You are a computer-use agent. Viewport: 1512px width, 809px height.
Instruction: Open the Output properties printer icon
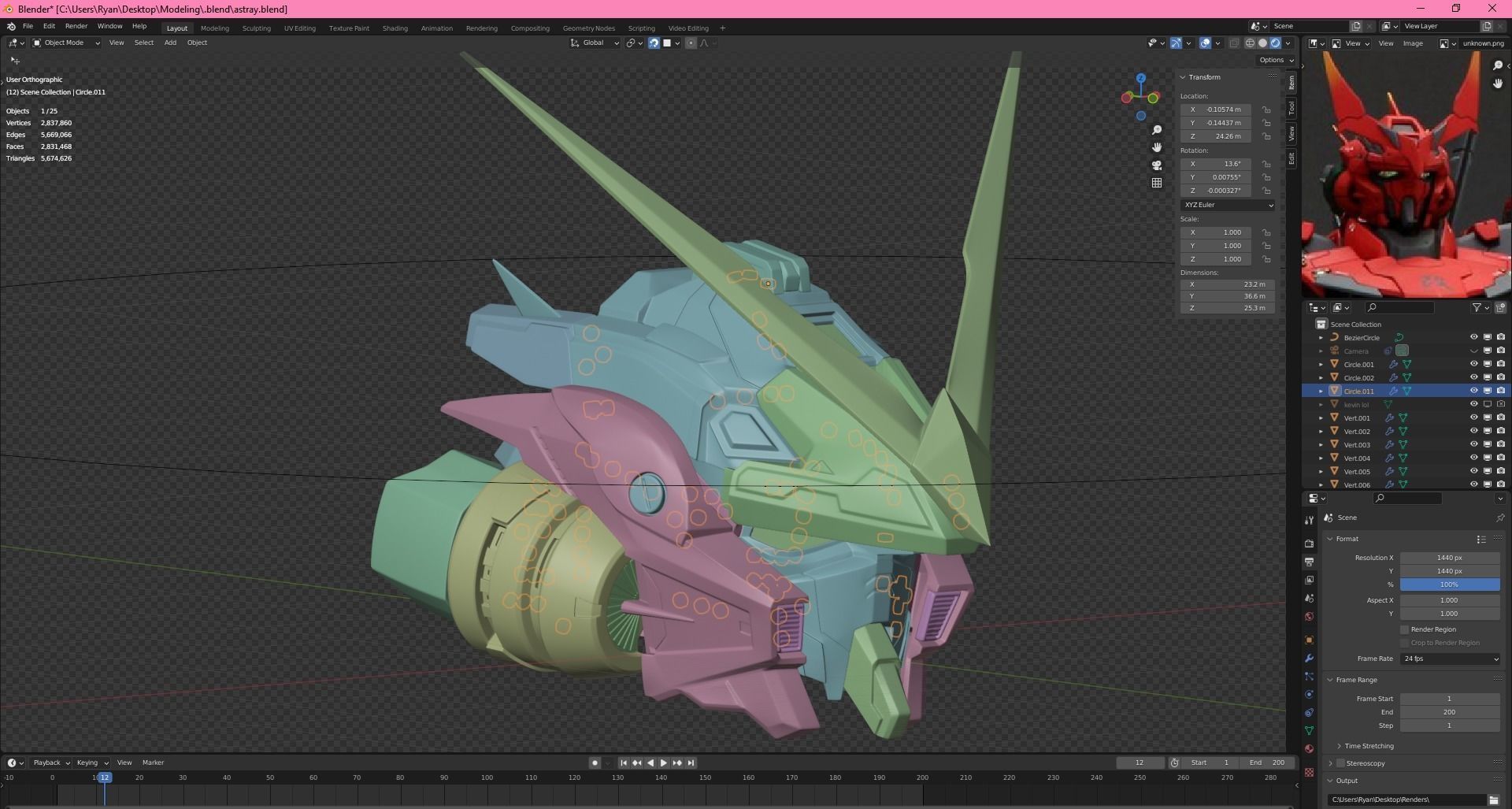point(1309,562)
